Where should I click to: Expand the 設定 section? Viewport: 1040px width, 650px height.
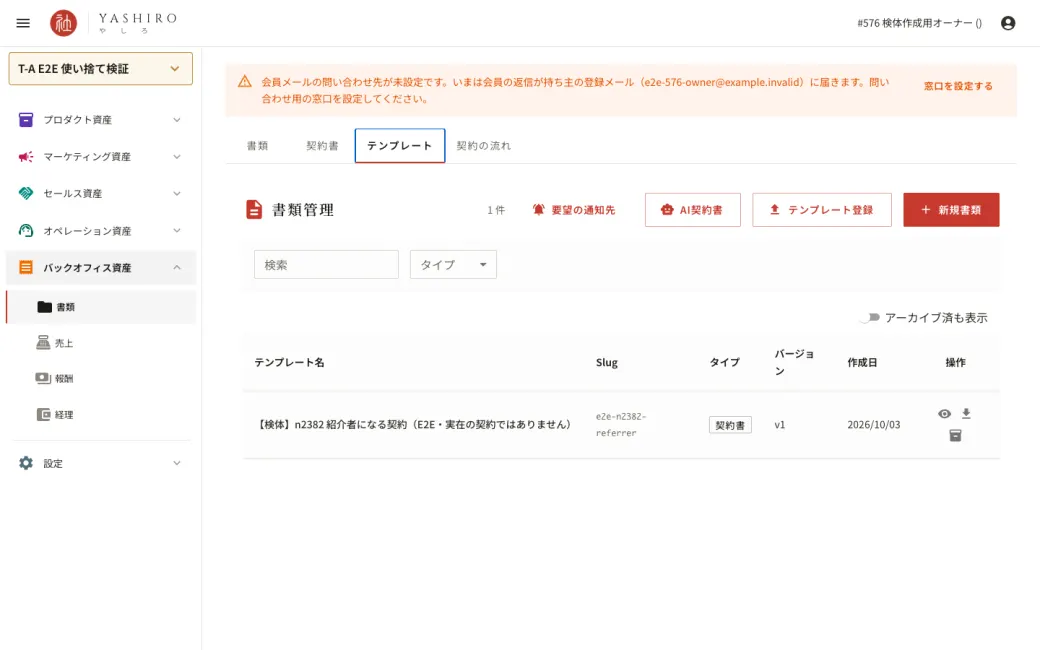pos(177,463)
